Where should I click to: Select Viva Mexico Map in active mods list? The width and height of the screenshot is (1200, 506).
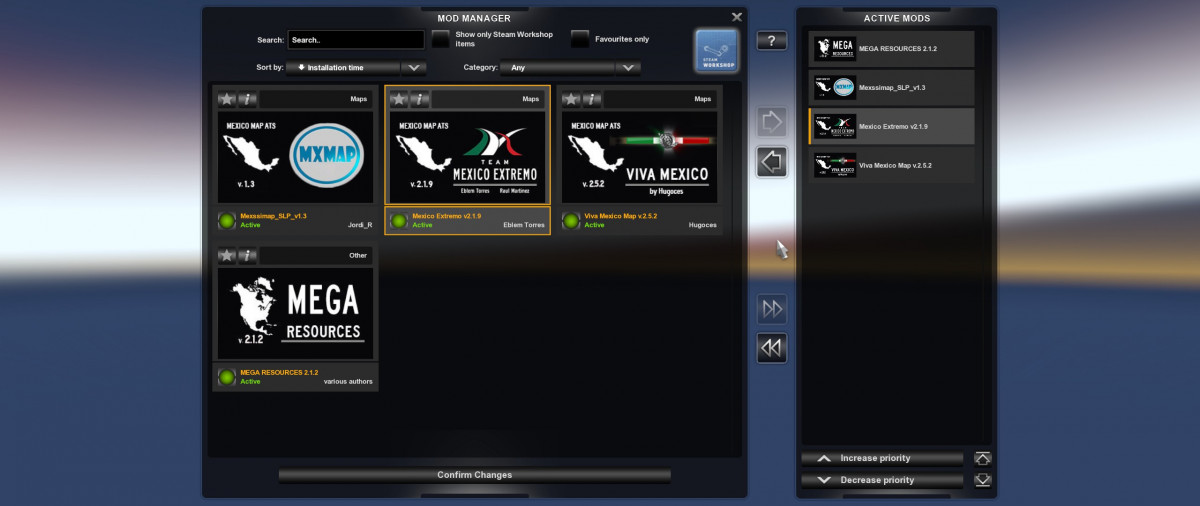tap(891, 165)
